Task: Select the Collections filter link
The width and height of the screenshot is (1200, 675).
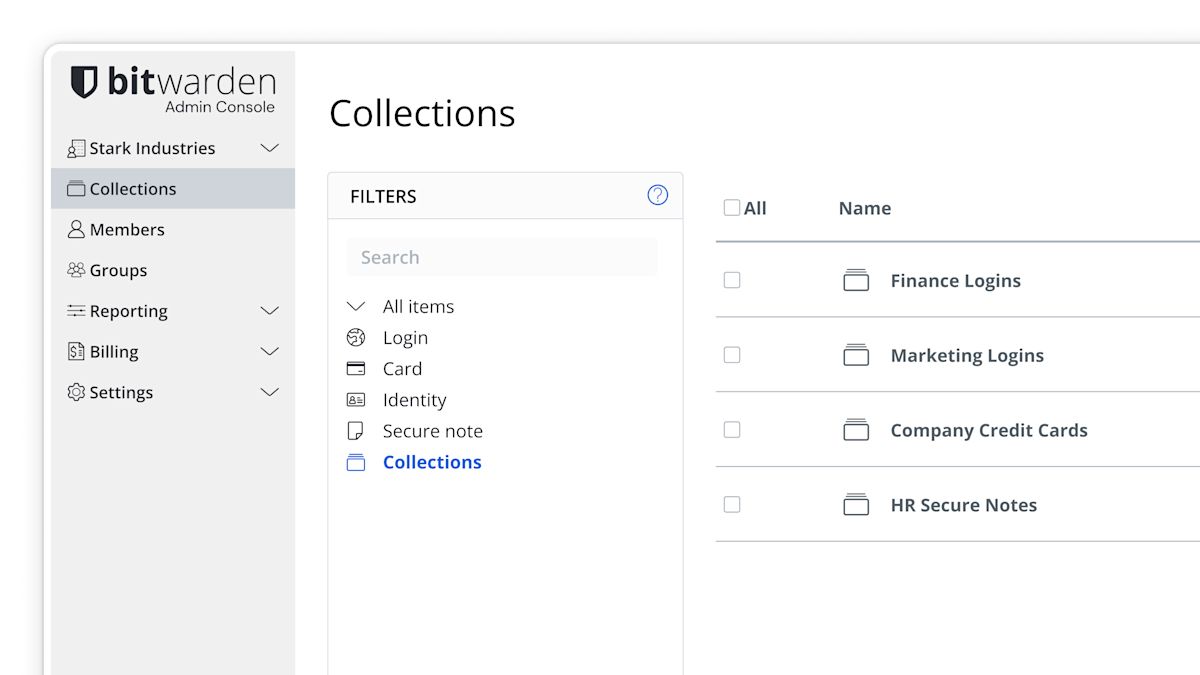Action: click(x=432, y=462)
